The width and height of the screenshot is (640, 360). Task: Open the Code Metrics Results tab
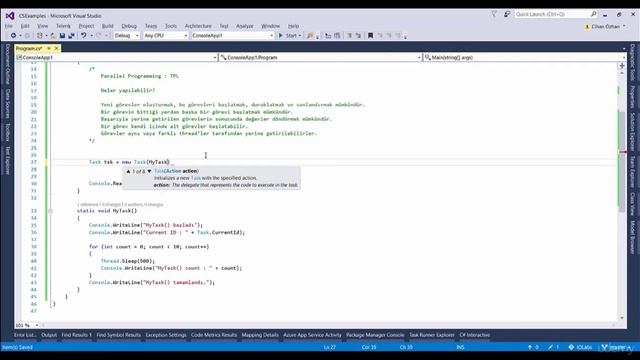click(x=214, y=335)
